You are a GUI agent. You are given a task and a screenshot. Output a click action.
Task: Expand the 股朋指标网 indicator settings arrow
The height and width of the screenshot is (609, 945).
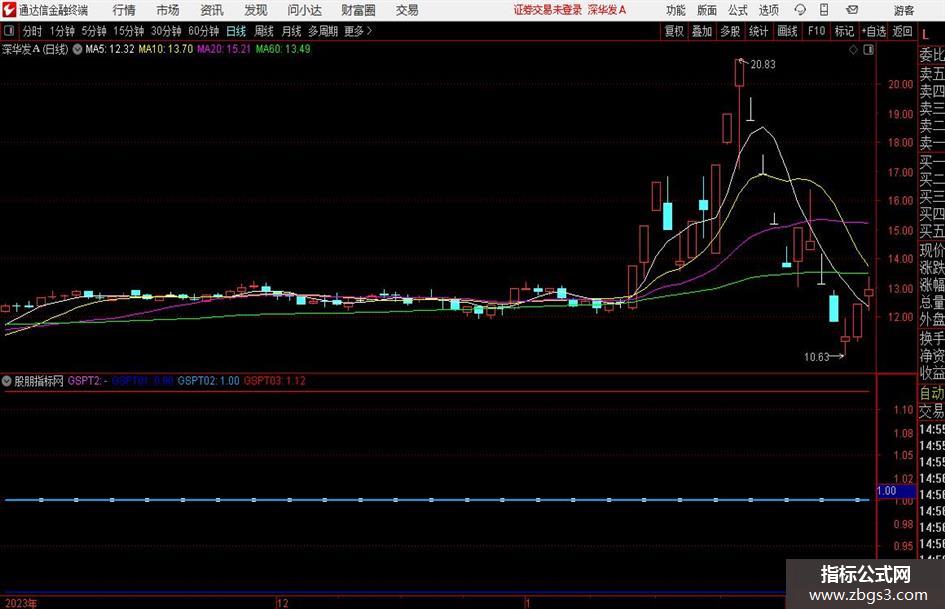(7, 381)
